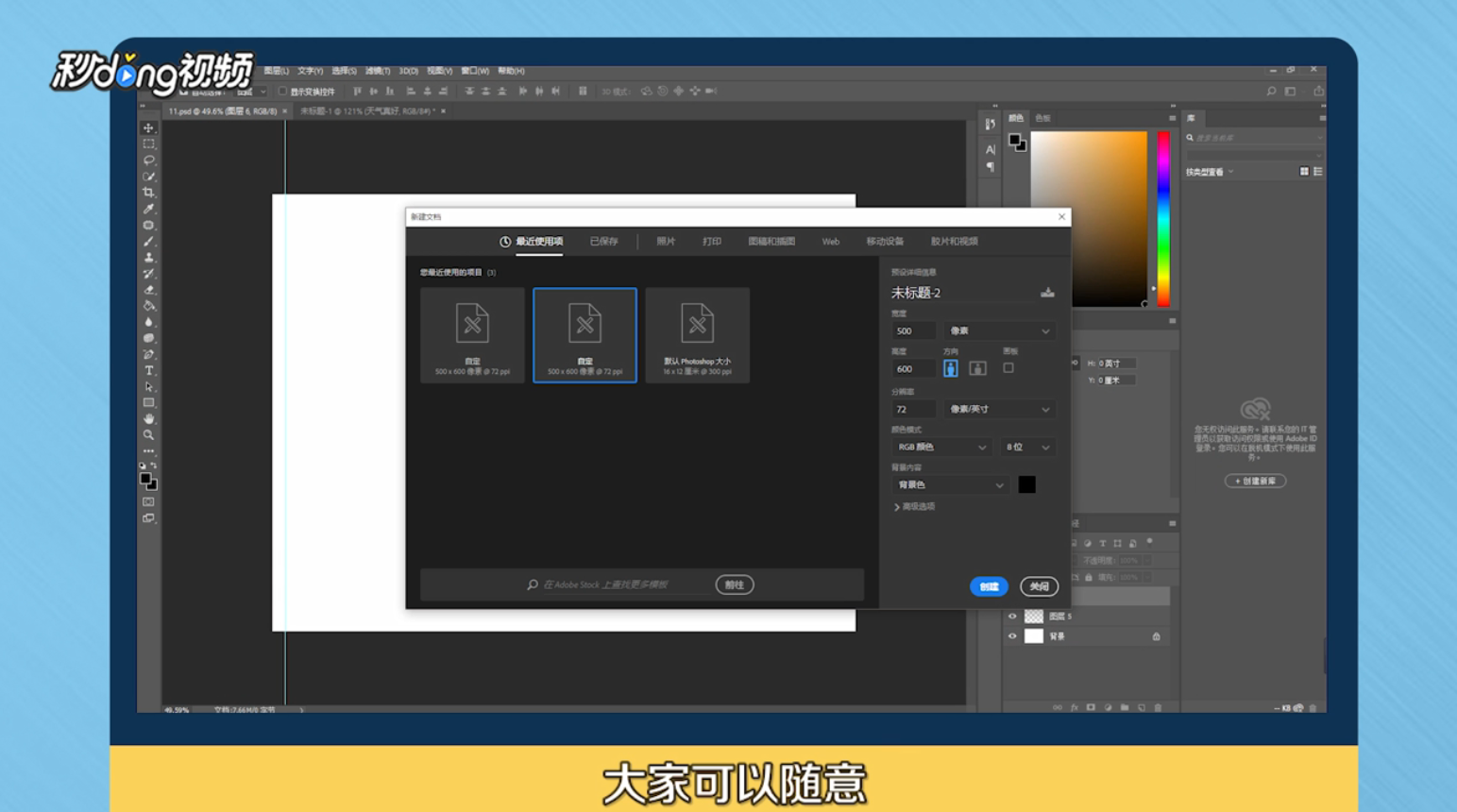The height and width of the screenshot is (812, 1457).
Task: Open the 按类型查看 dropdown in Libraries panel
Action: tap(1210, 172)
